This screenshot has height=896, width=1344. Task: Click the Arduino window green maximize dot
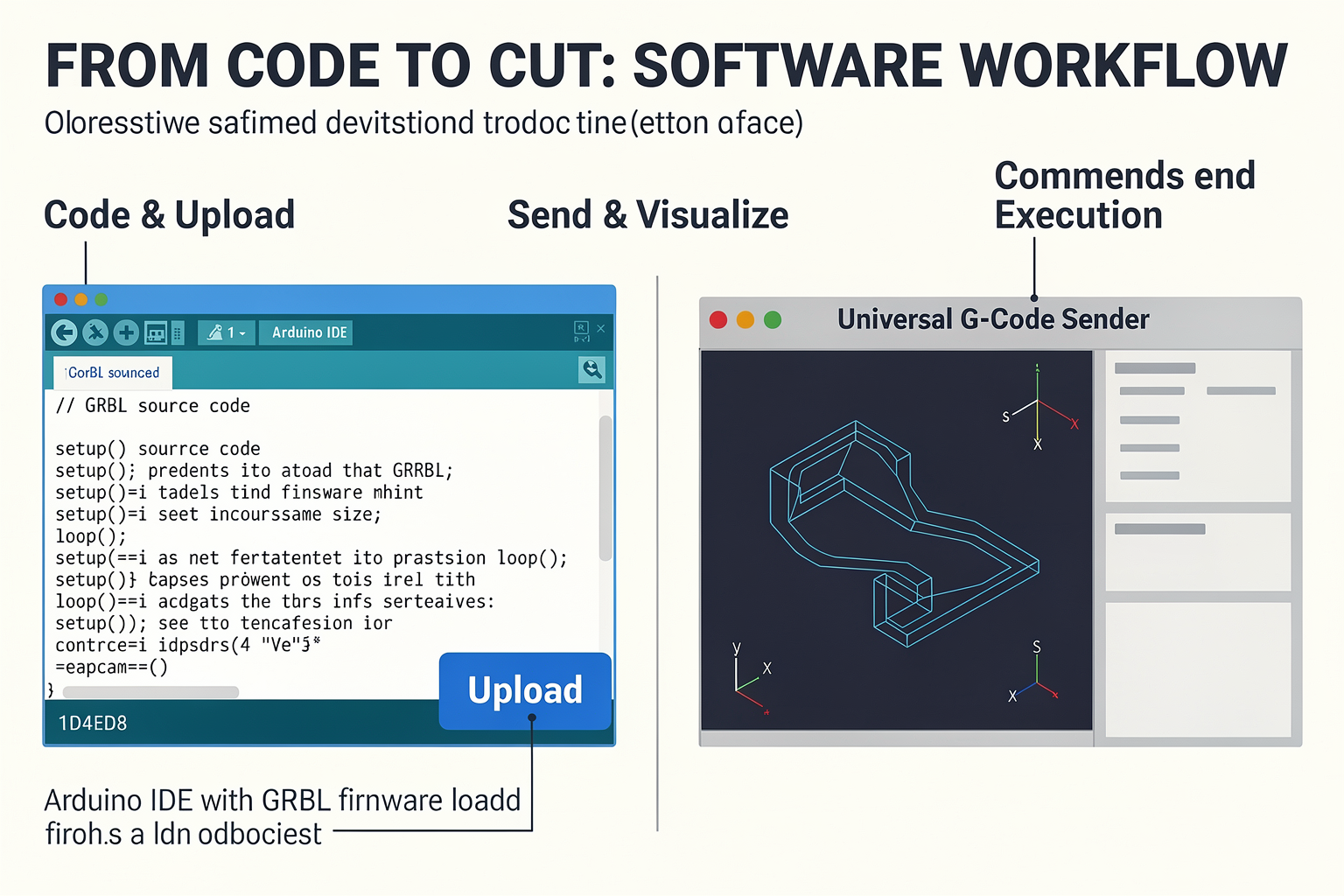click(x=101, y=299)
